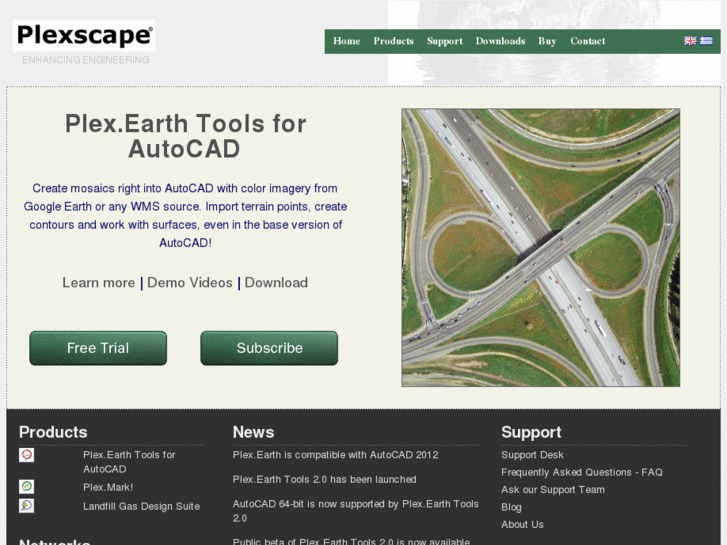Click the ENHANCING ENGINEERING tagline

[86, 60]
